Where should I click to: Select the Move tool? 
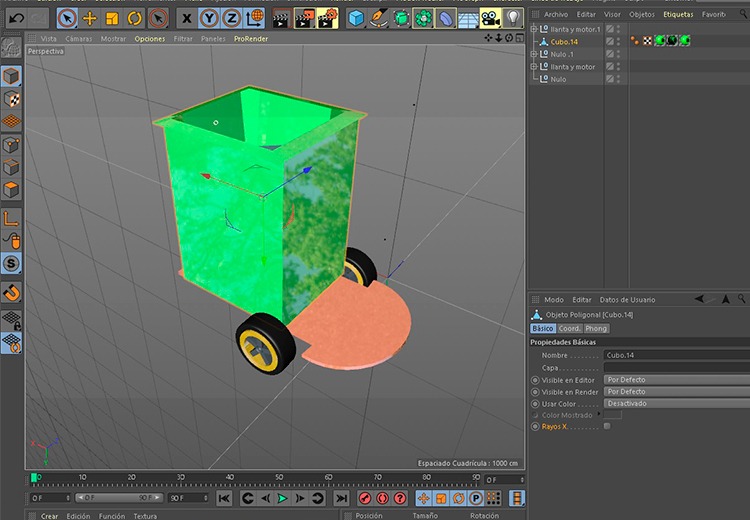[x=90, y=17]
